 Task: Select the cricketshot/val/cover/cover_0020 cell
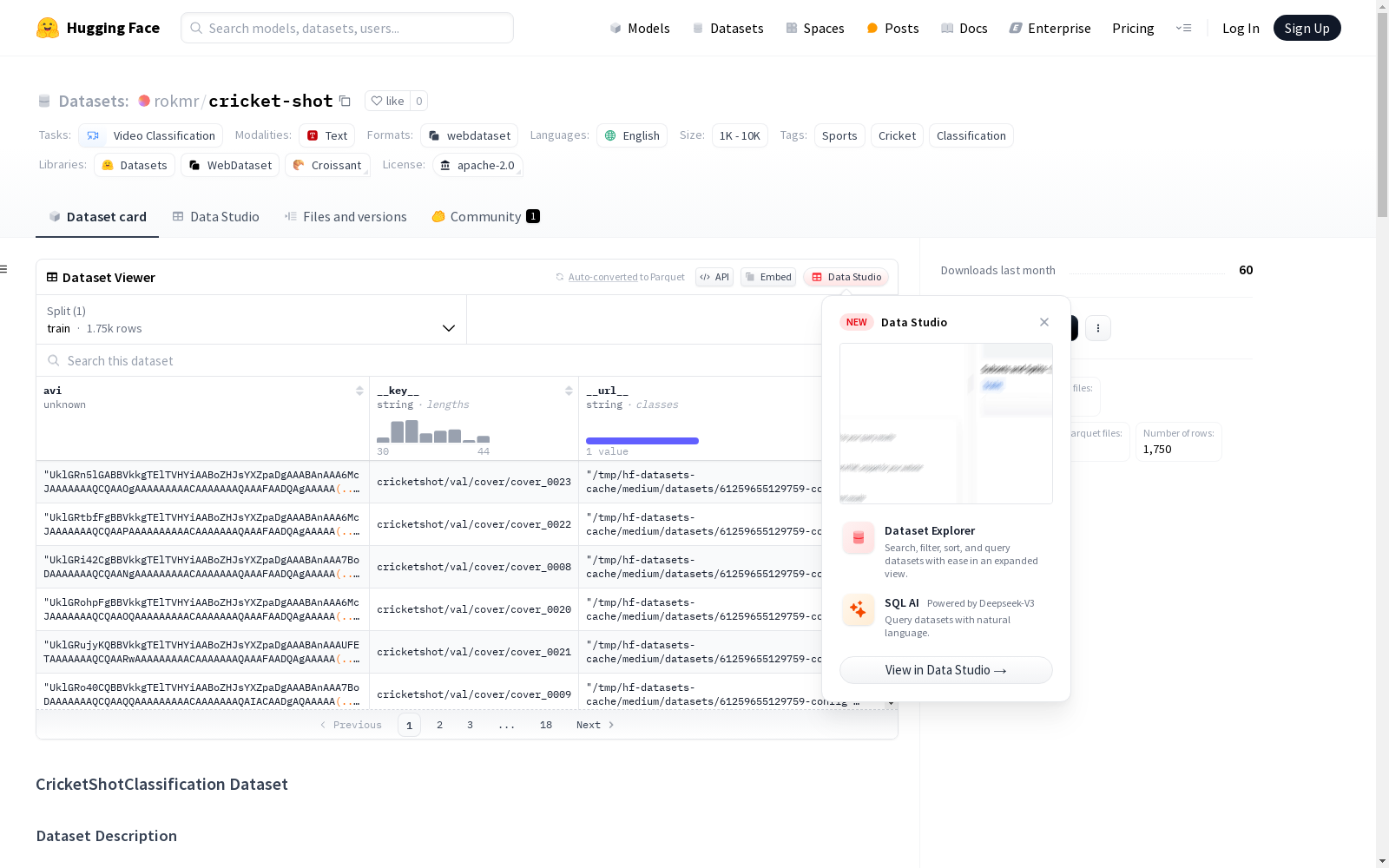[x=474, y=609]
